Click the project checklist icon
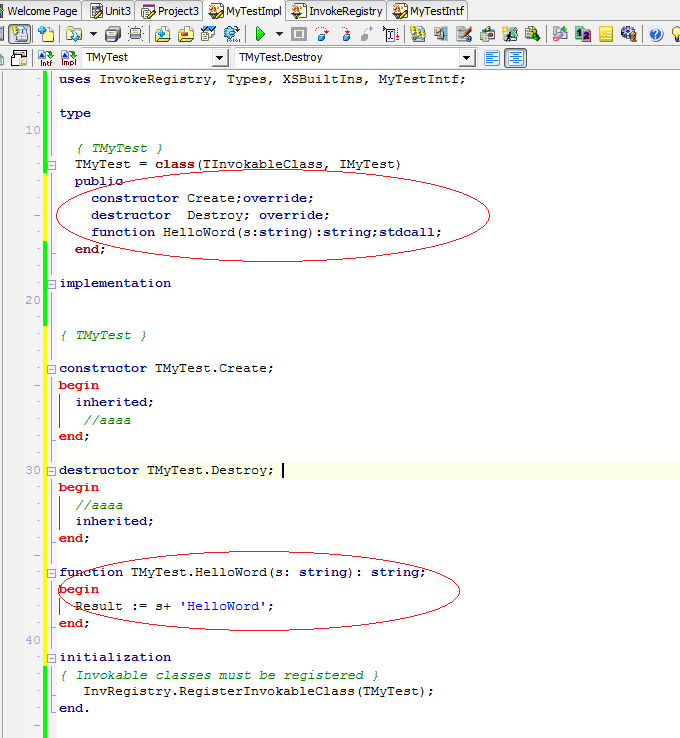 (x=208, y=34)
